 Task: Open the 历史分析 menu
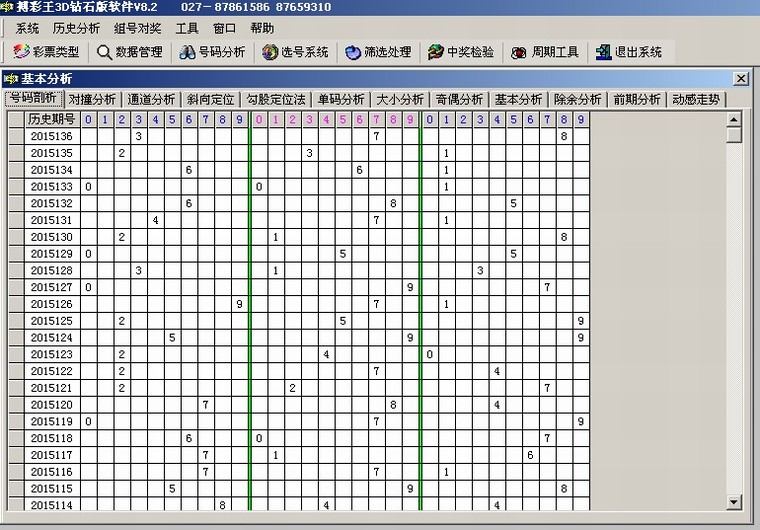(76, 29)
